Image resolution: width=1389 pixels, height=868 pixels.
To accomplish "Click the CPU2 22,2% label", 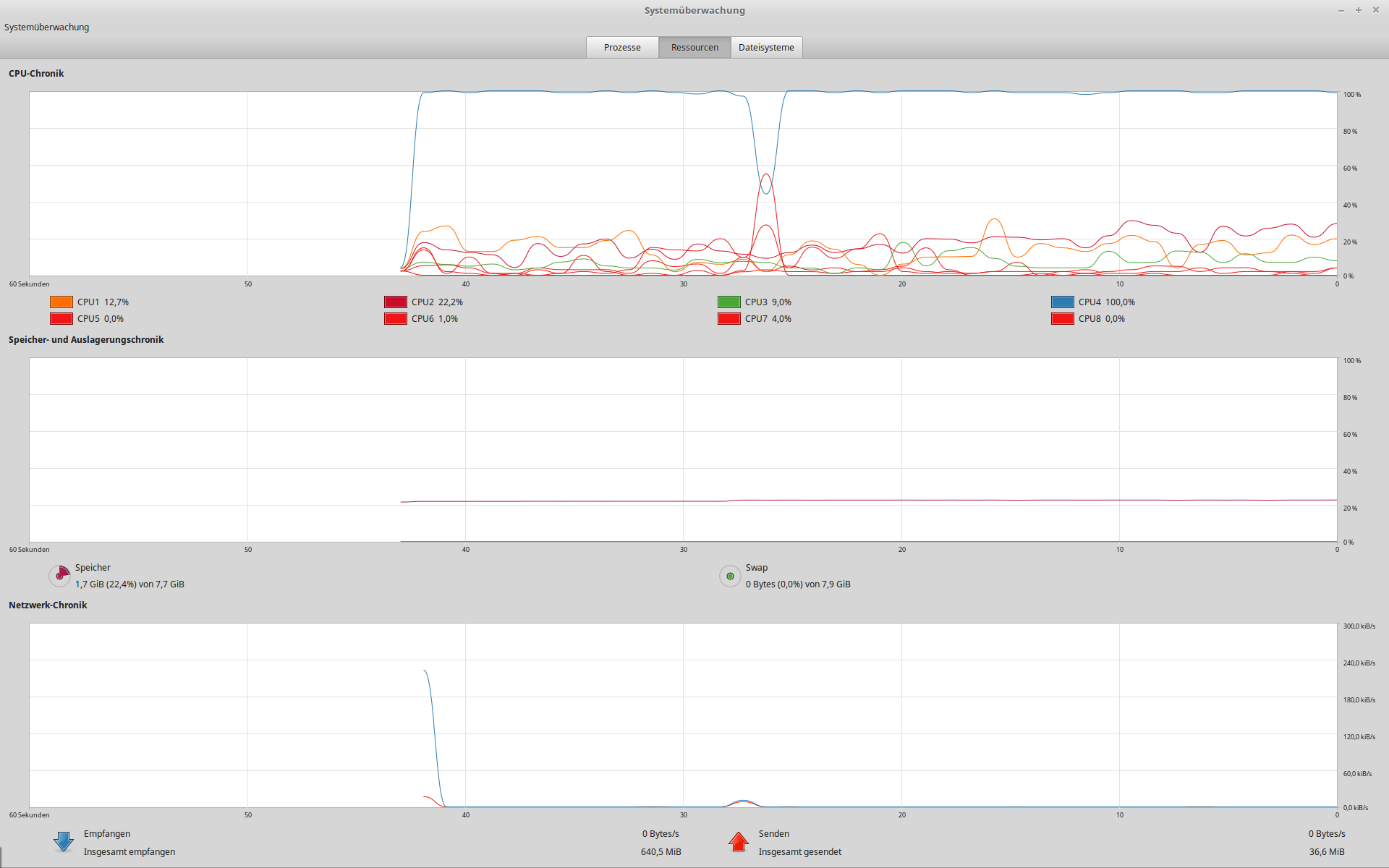I will (x=437, y=302).
